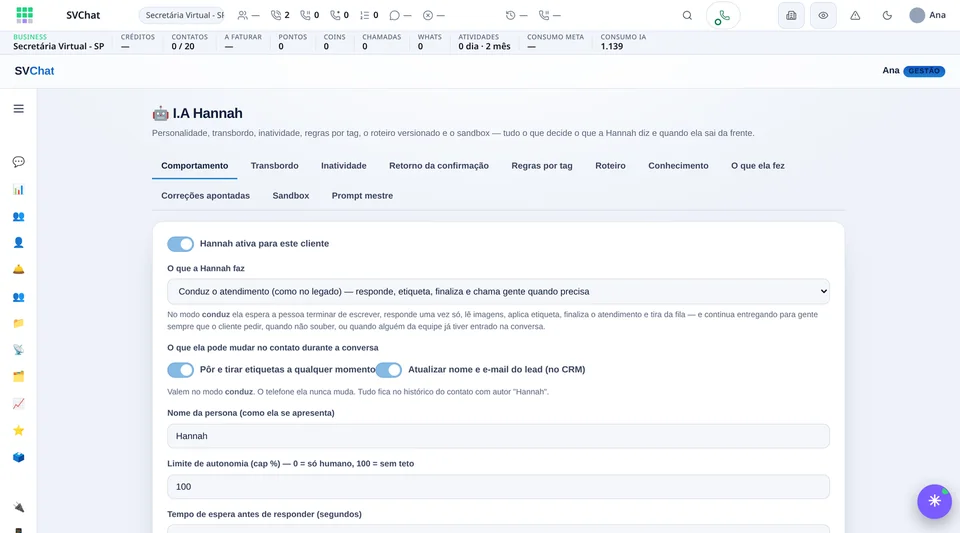This screenshot has width=960, height=533.
Task: Open the yellow folder sidebar icon
Action: pyautogui.click(x=18, y=323)
